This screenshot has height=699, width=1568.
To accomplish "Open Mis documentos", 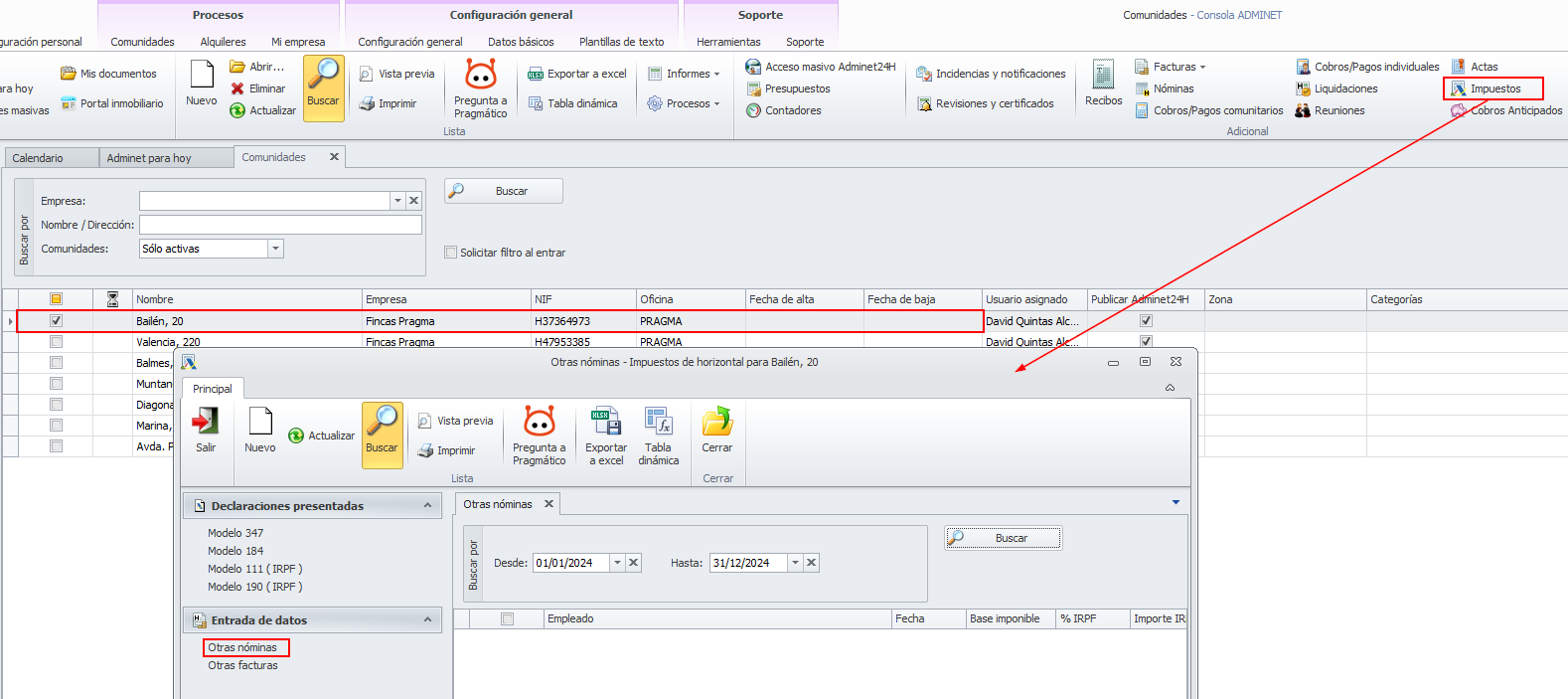I will click(x=108, y=74).
